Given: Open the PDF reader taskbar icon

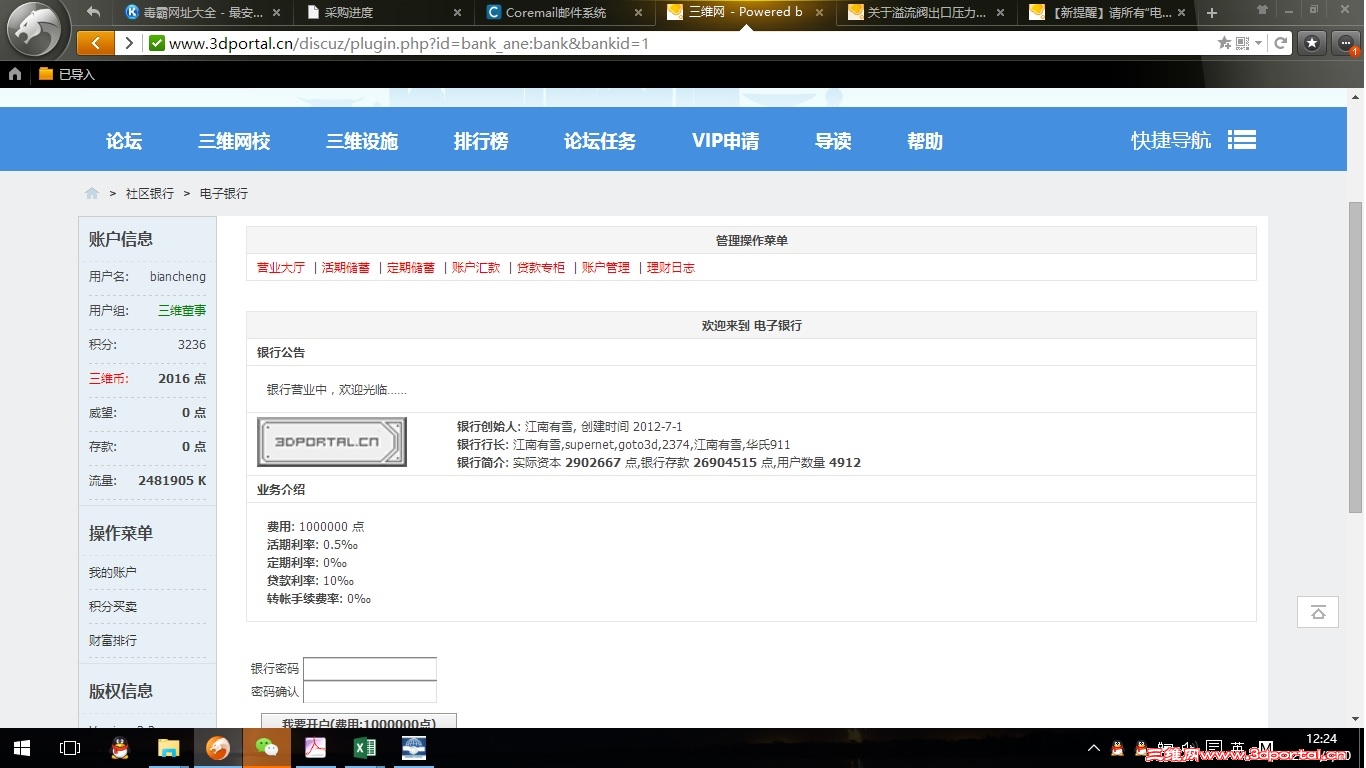Looking at the screenshot, I should 316,748.
